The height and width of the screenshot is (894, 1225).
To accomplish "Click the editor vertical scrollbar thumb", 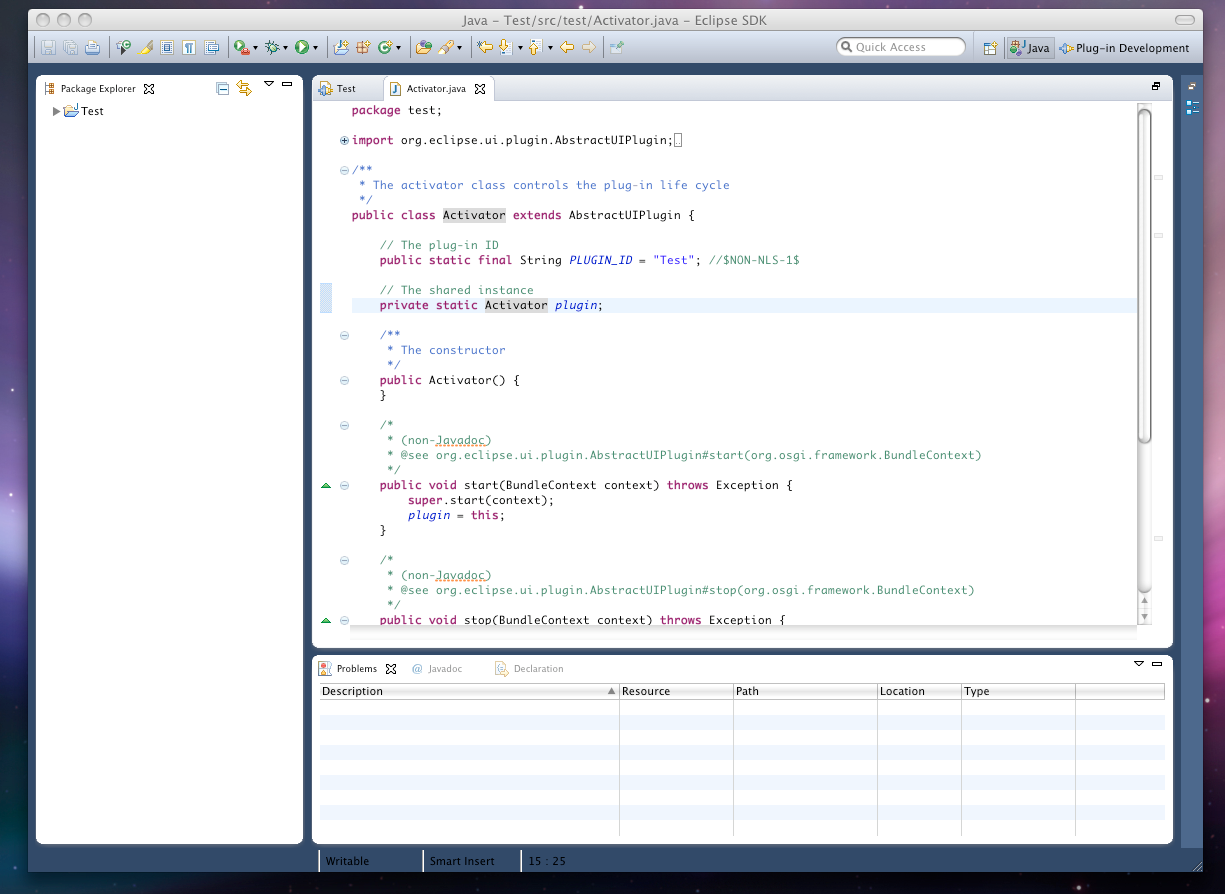I will click(x=1144, y=275).
